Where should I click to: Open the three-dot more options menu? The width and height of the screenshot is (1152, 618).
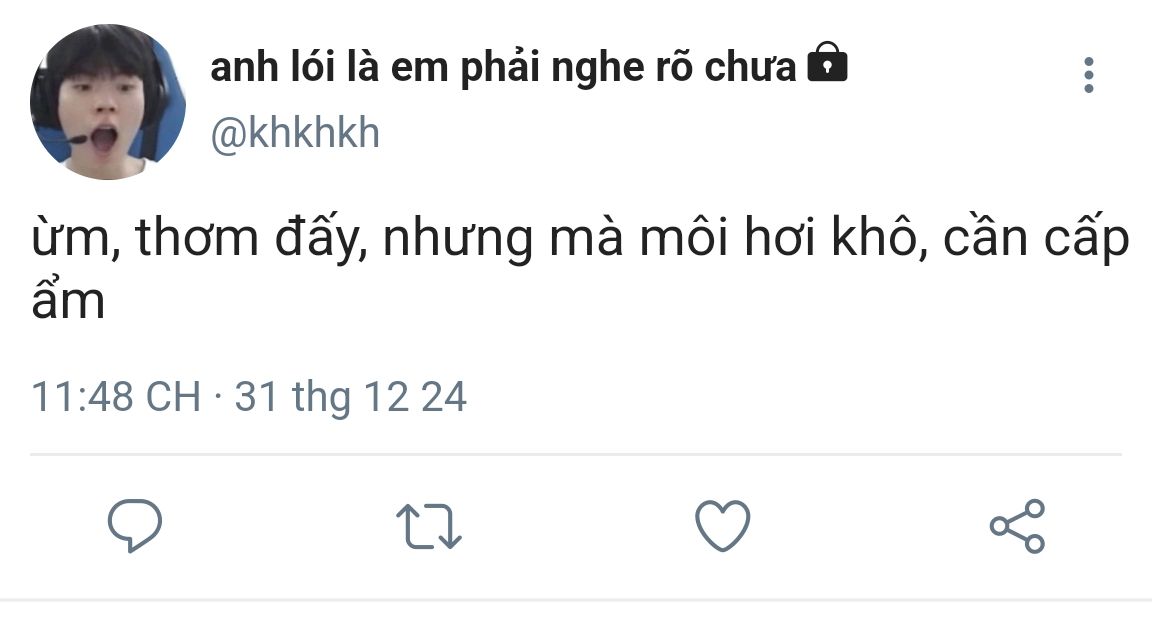(x=1088, y=76)
